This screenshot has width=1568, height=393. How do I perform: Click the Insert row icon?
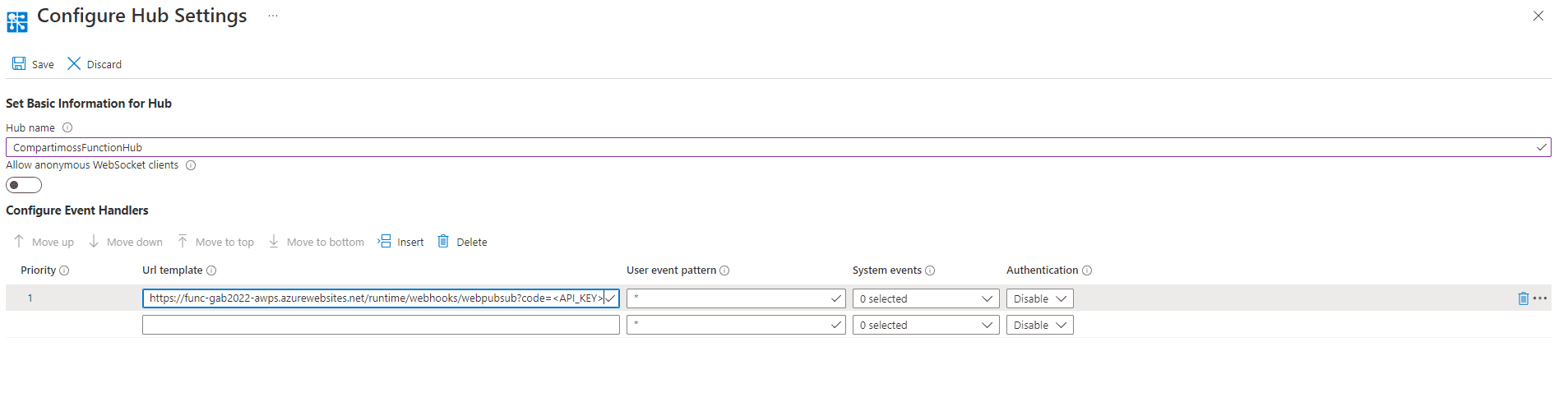click(384, 242)
